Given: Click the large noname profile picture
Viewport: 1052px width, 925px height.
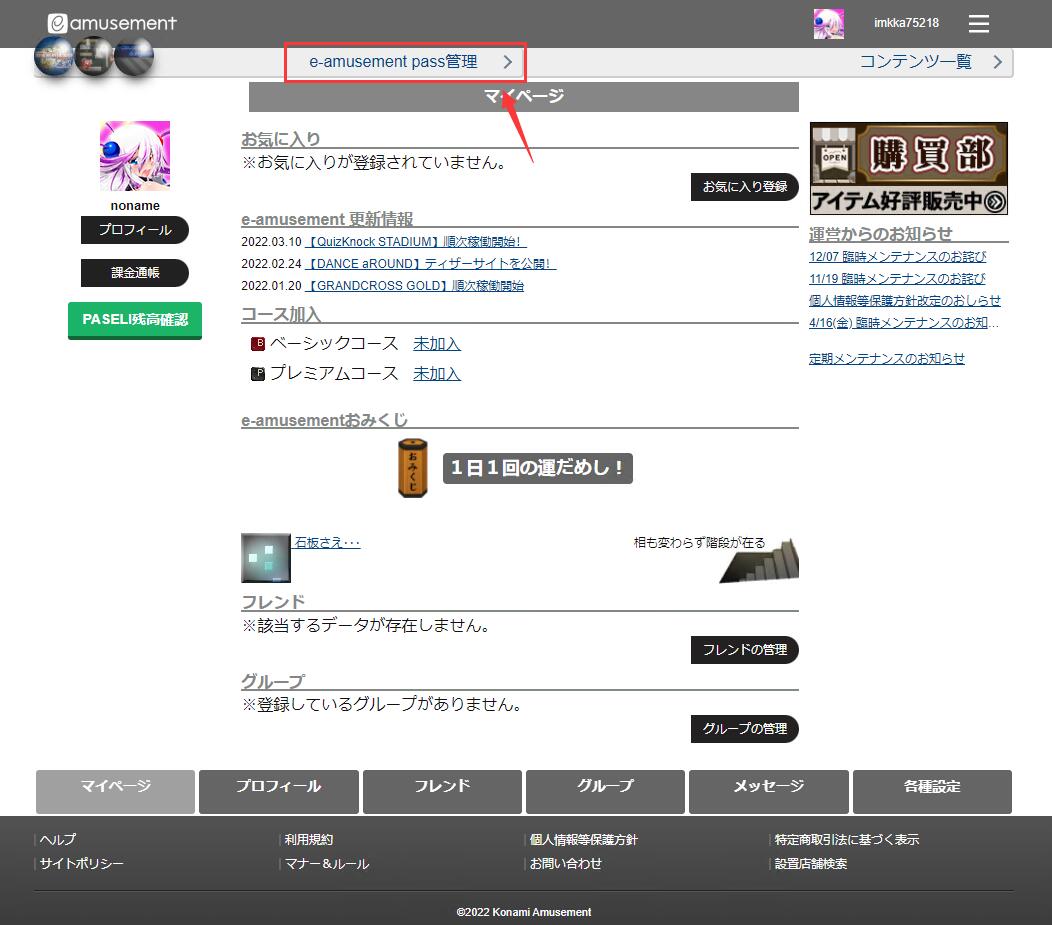Looking at the screenshot, I should [135, 156].
